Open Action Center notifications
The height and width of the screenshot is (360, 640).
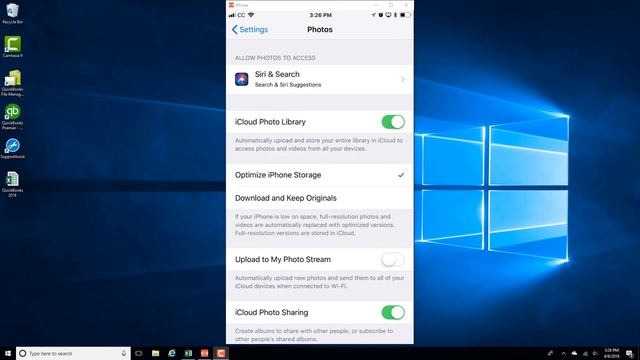[x=630, y=353]
